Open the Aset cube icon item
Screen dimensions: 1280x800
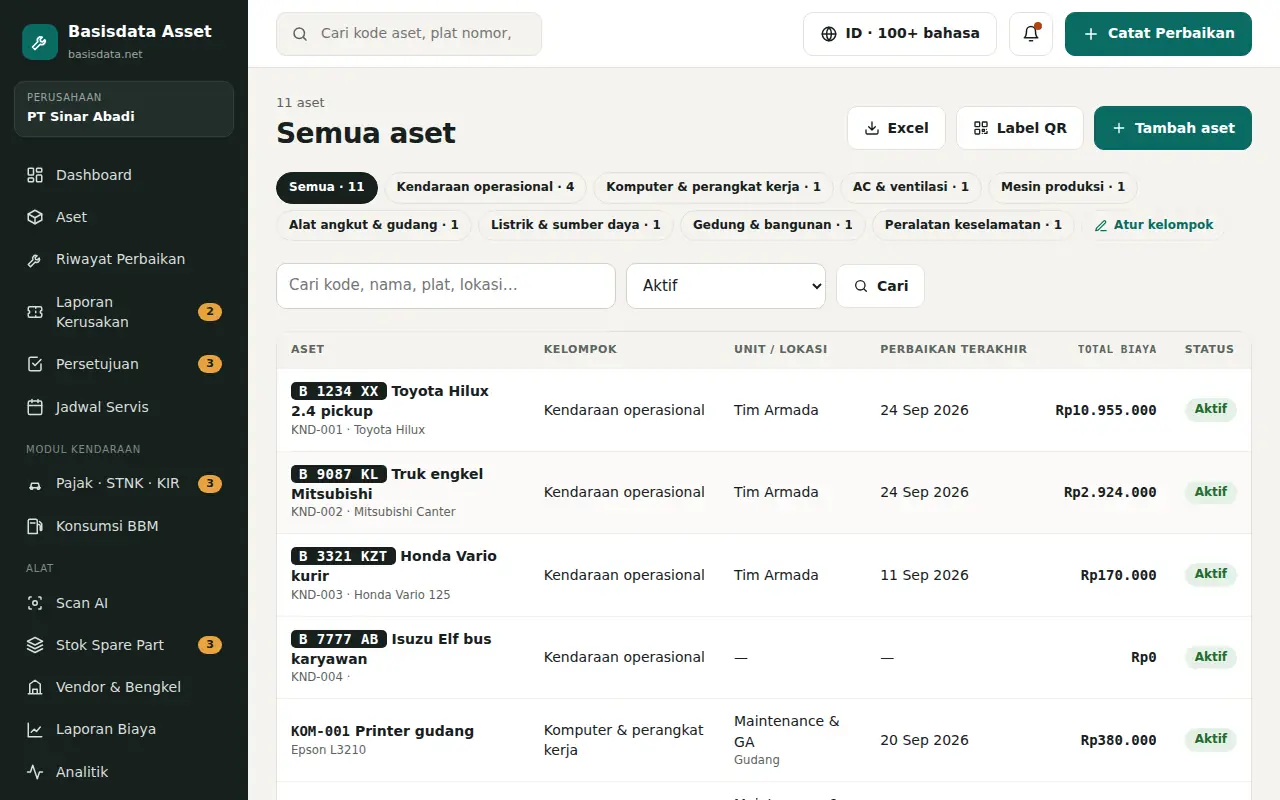click(x=124, y=217)
